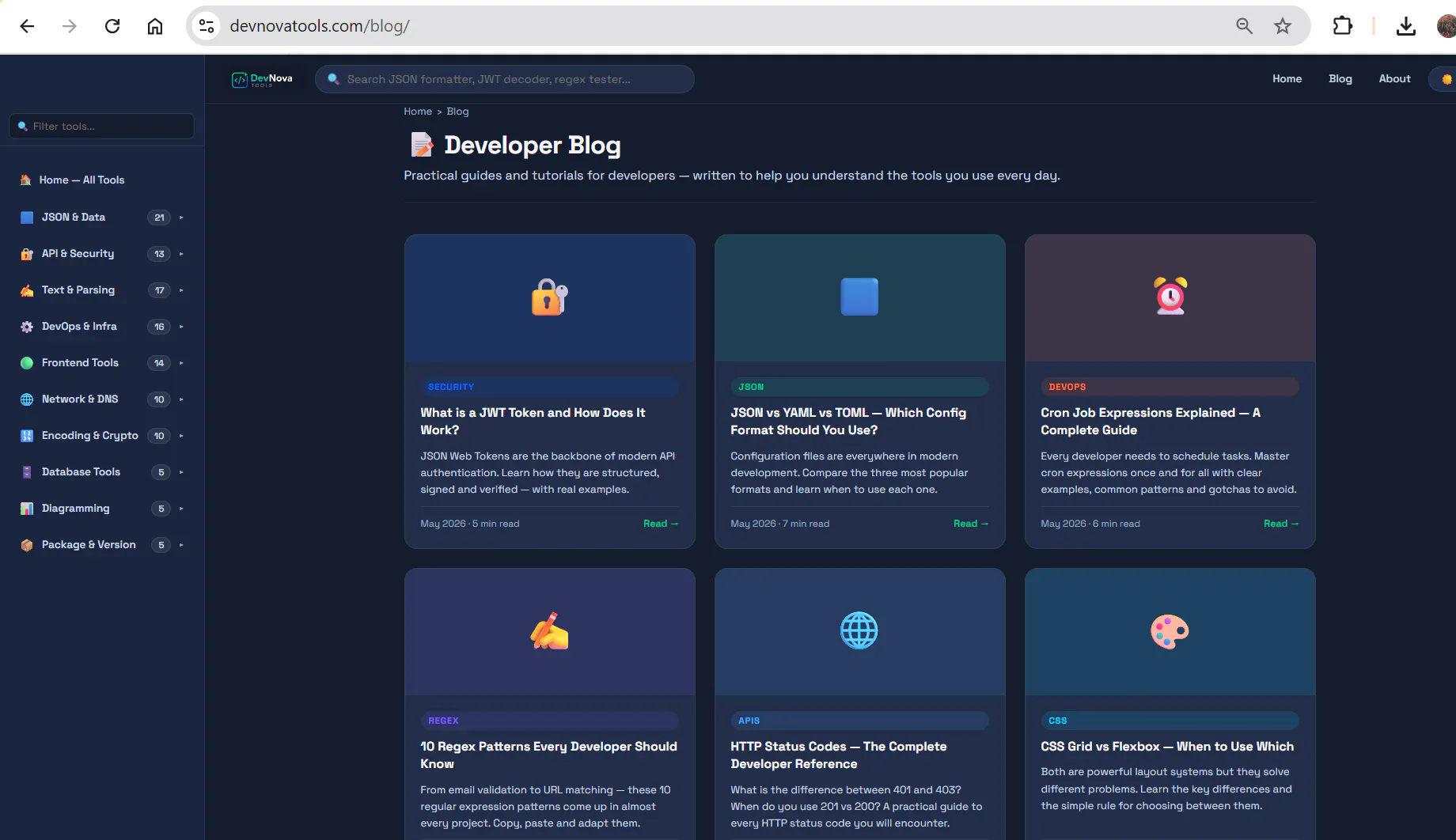Screen dimensions: 1456x840
Task: Expand API & Security category arrow
Action: pos(181,254)
